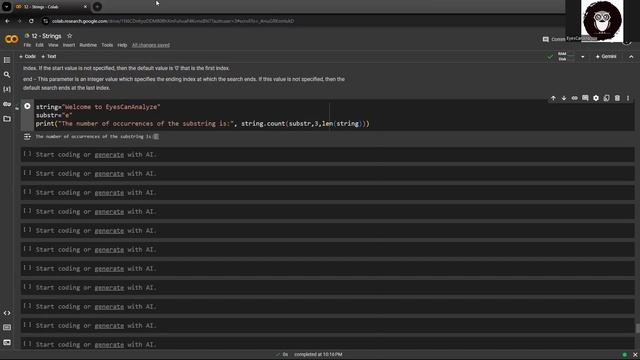This screenshot has width=640, height=360.
Task: Open the Runtime menu
Action: point(88,45)
